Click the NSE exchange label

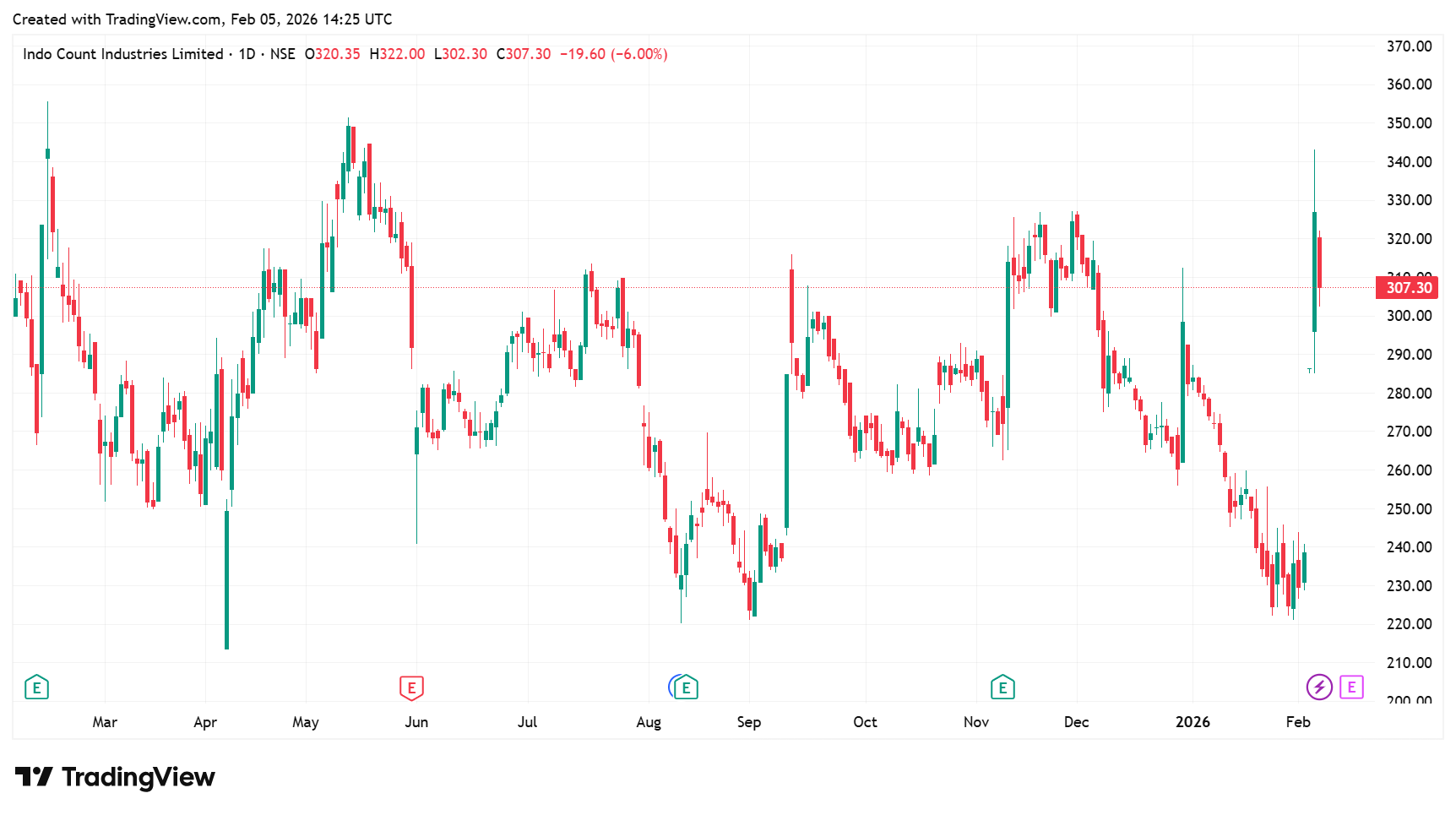(x=282, y=54)
